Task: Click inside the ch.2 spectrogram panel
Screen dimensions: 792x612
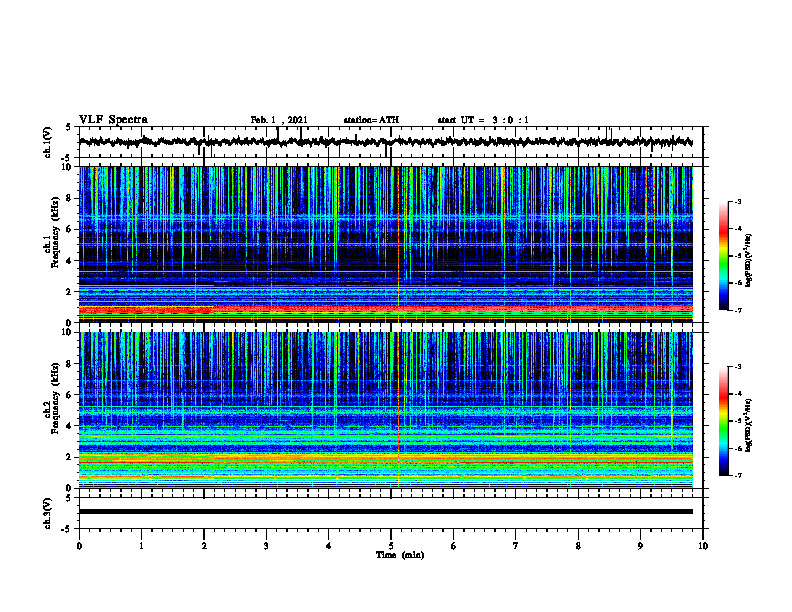Action: (x=385, y=410)
